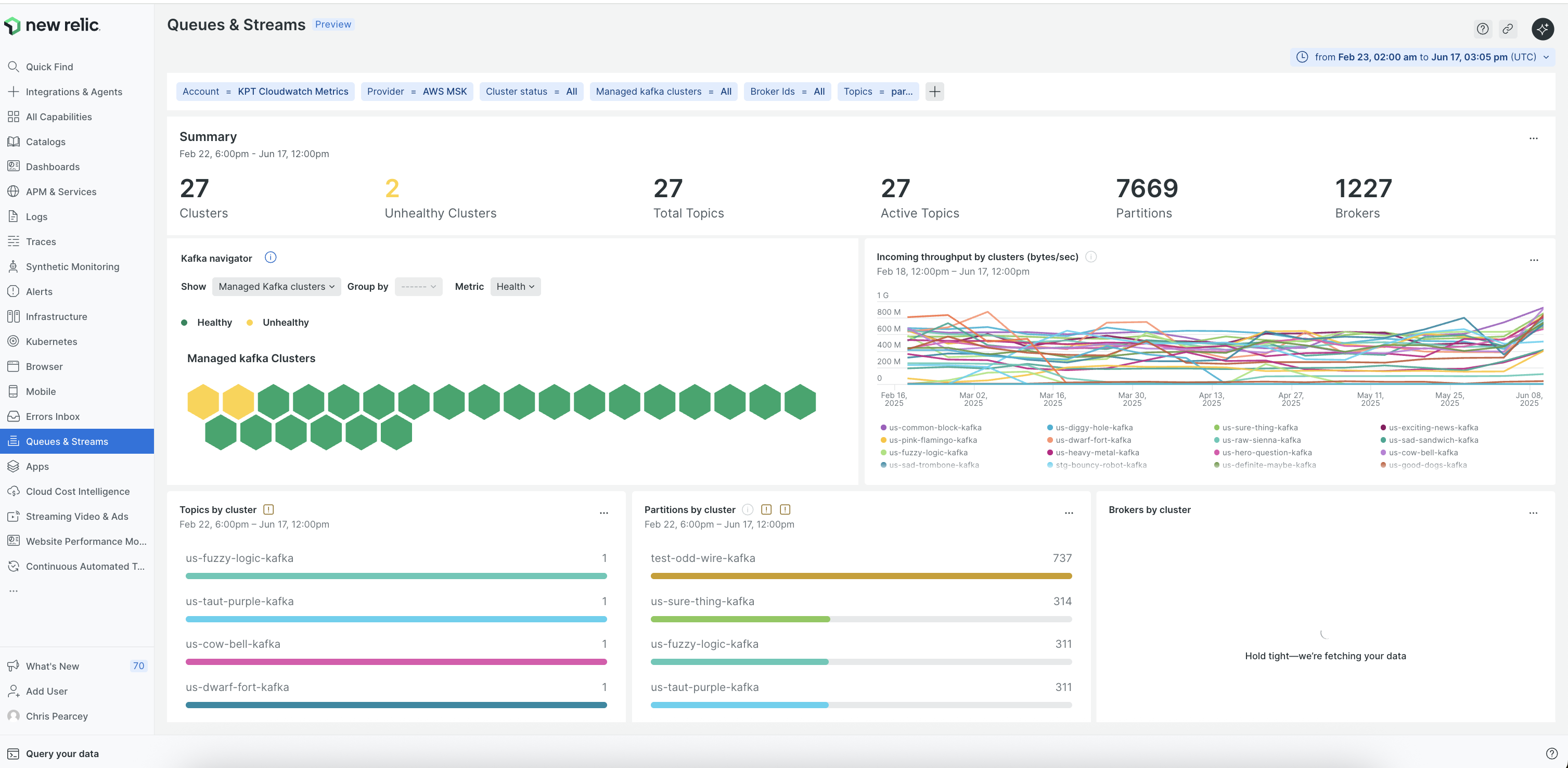Navigate to Kubernetes in the sidebar
The height and width of the screenshot is (768, 1568).
click(x=51, y=341)
